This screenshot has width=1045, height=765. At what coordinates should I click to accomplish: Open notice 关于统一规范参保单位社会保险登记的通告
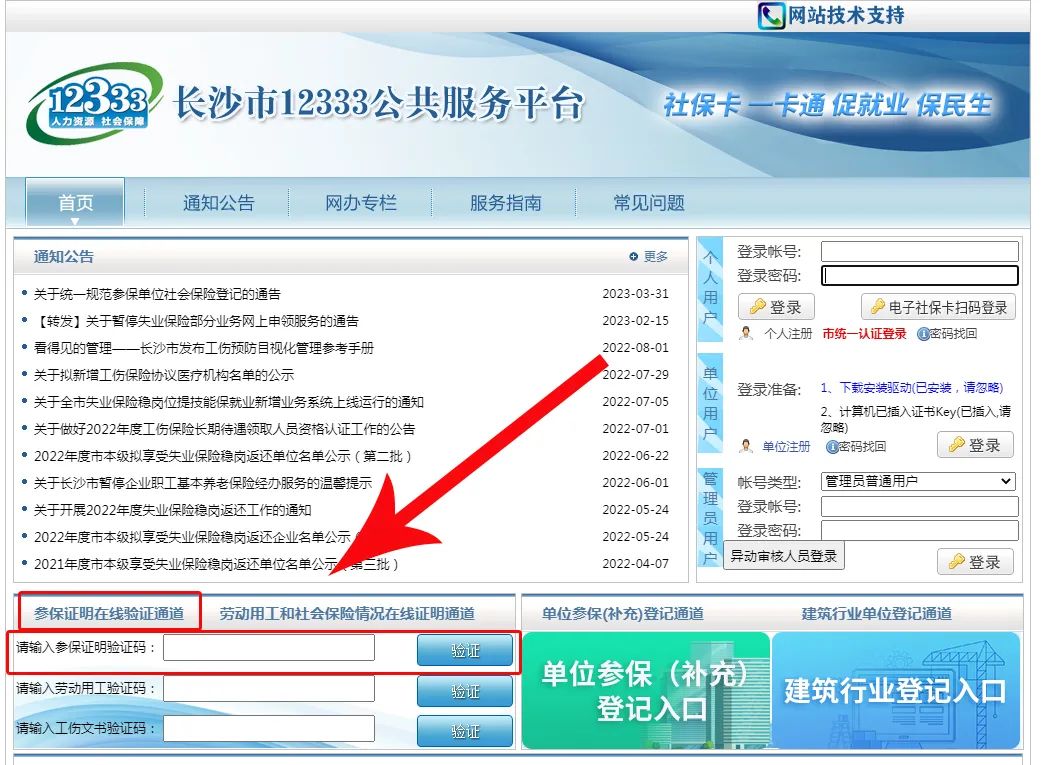click(x=157, y=294)
